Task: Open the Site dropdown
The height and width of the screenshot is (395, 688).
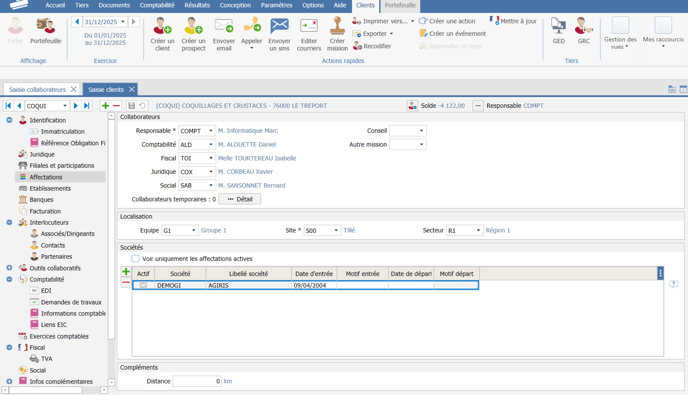Action: coord(336,230)
